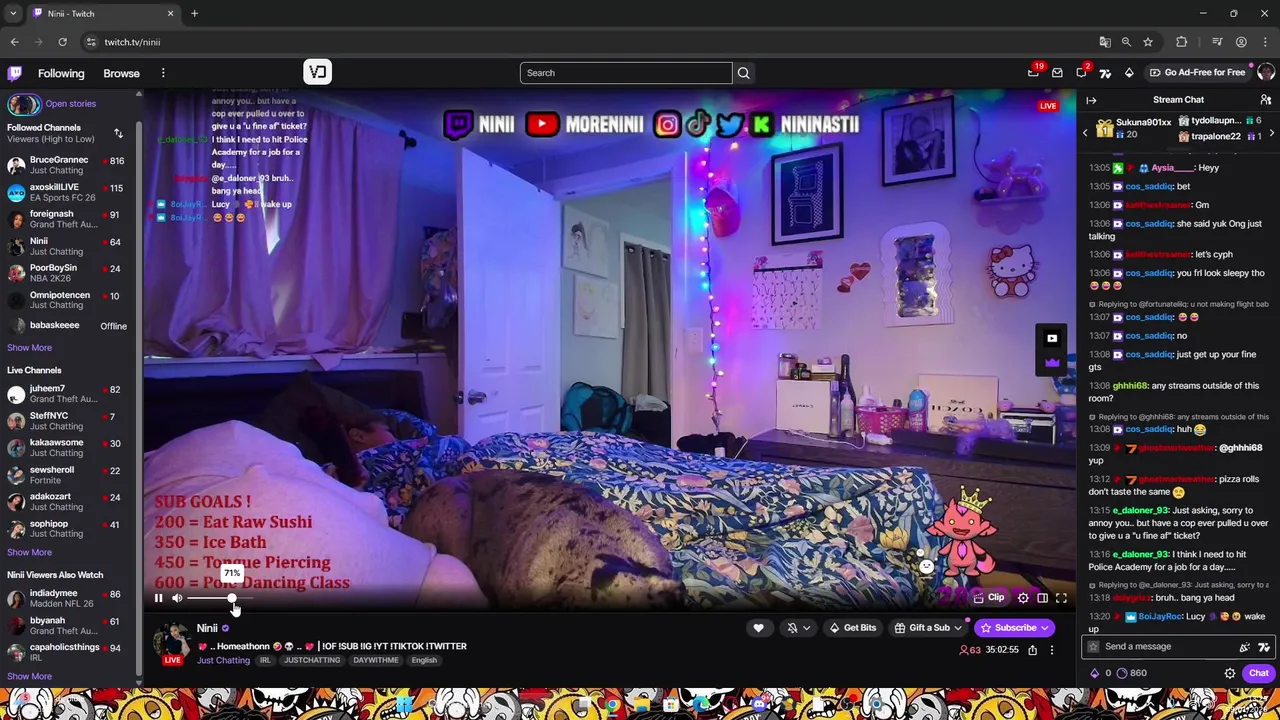The image size is (1280, 720).
Task: Collapse Stream Chat with arrow icon
Action: pos(1091,100)
